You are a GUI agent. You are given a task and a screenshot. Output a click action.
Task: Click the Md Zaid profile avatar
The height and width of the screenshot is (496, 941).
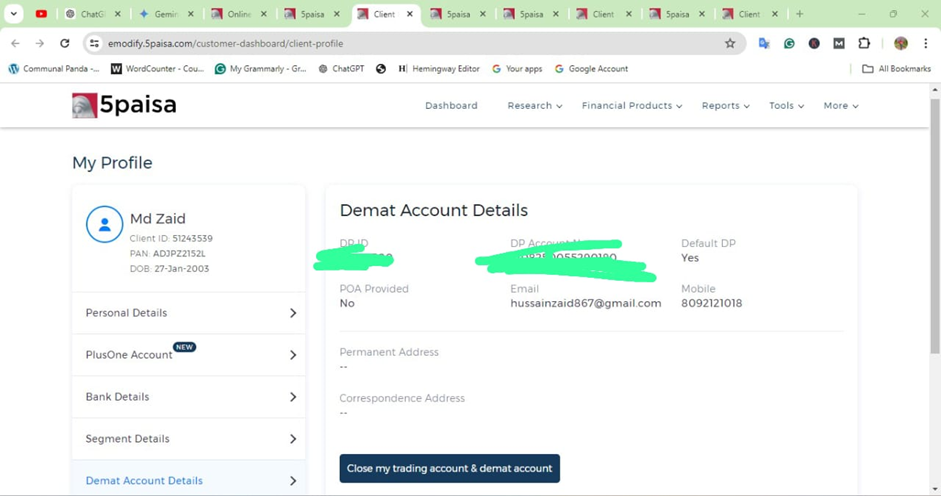pyautogui.click(x=104, y=225)
